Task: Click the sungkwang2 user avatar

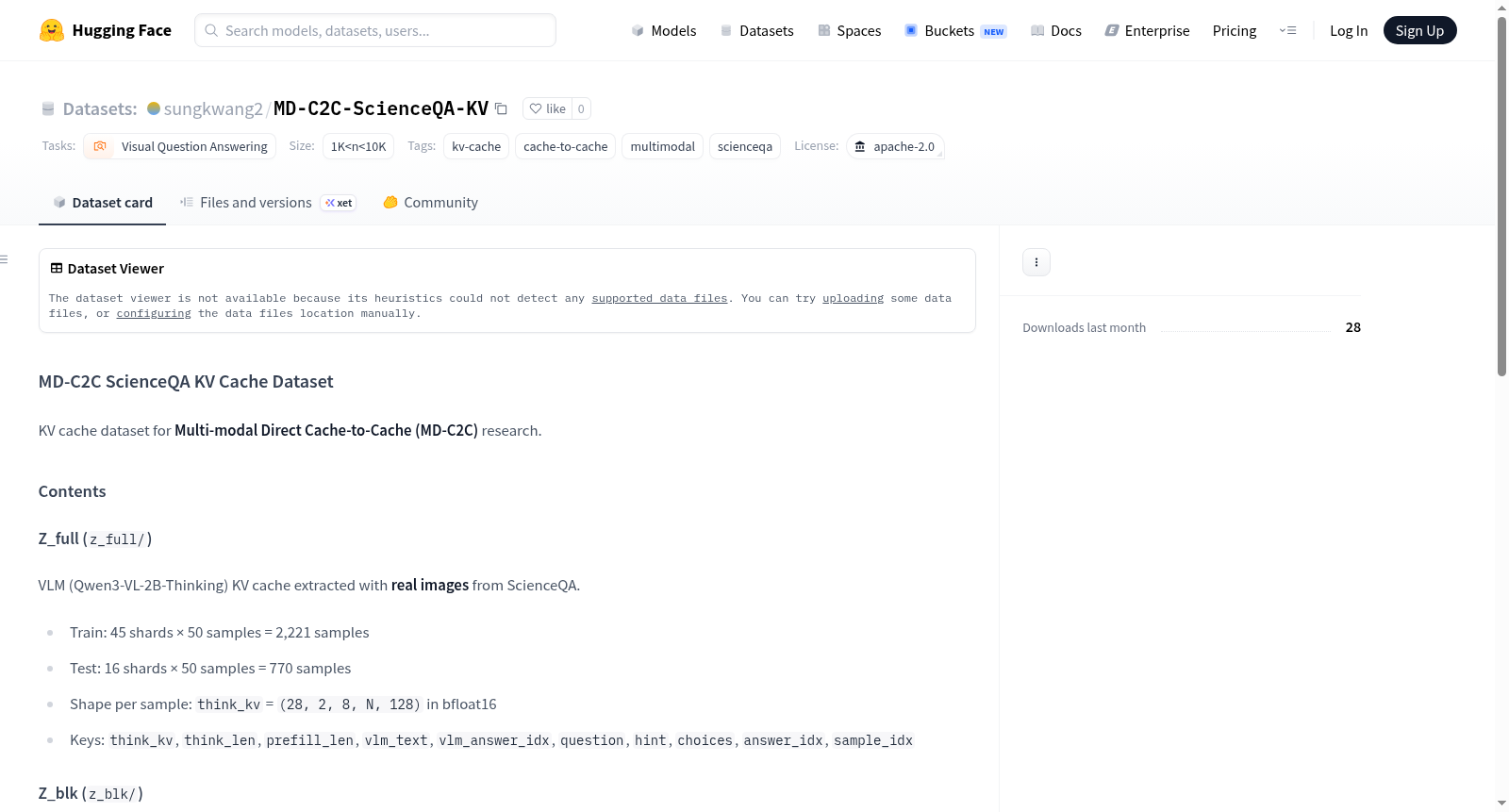Action: coord(154,108)
